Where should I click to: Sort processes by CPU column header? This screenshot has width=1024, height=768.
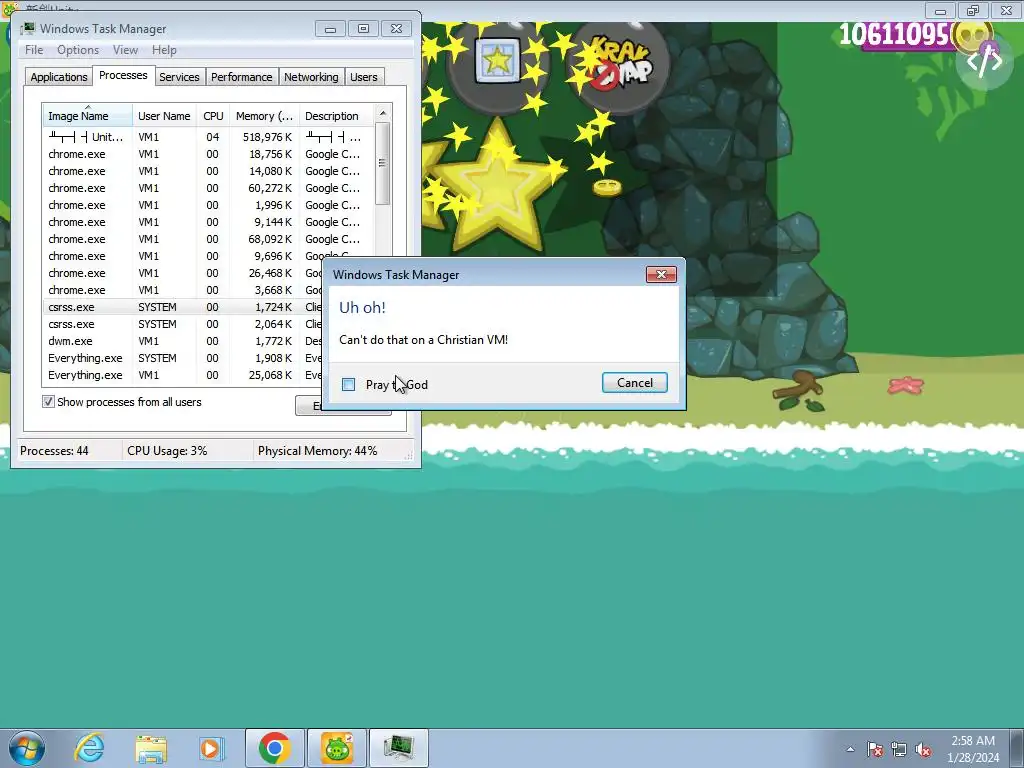tap(213, 116)
